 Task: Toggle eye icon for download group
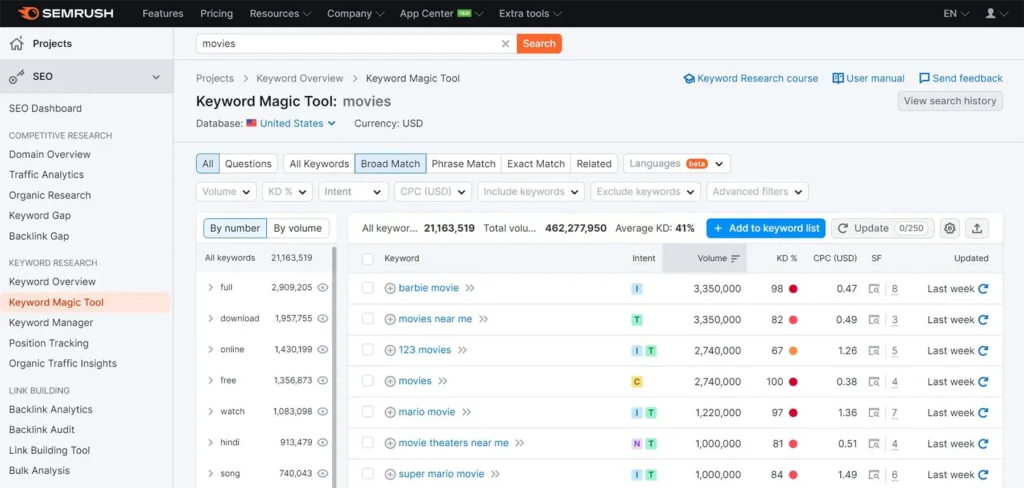[x=323, y=319]
